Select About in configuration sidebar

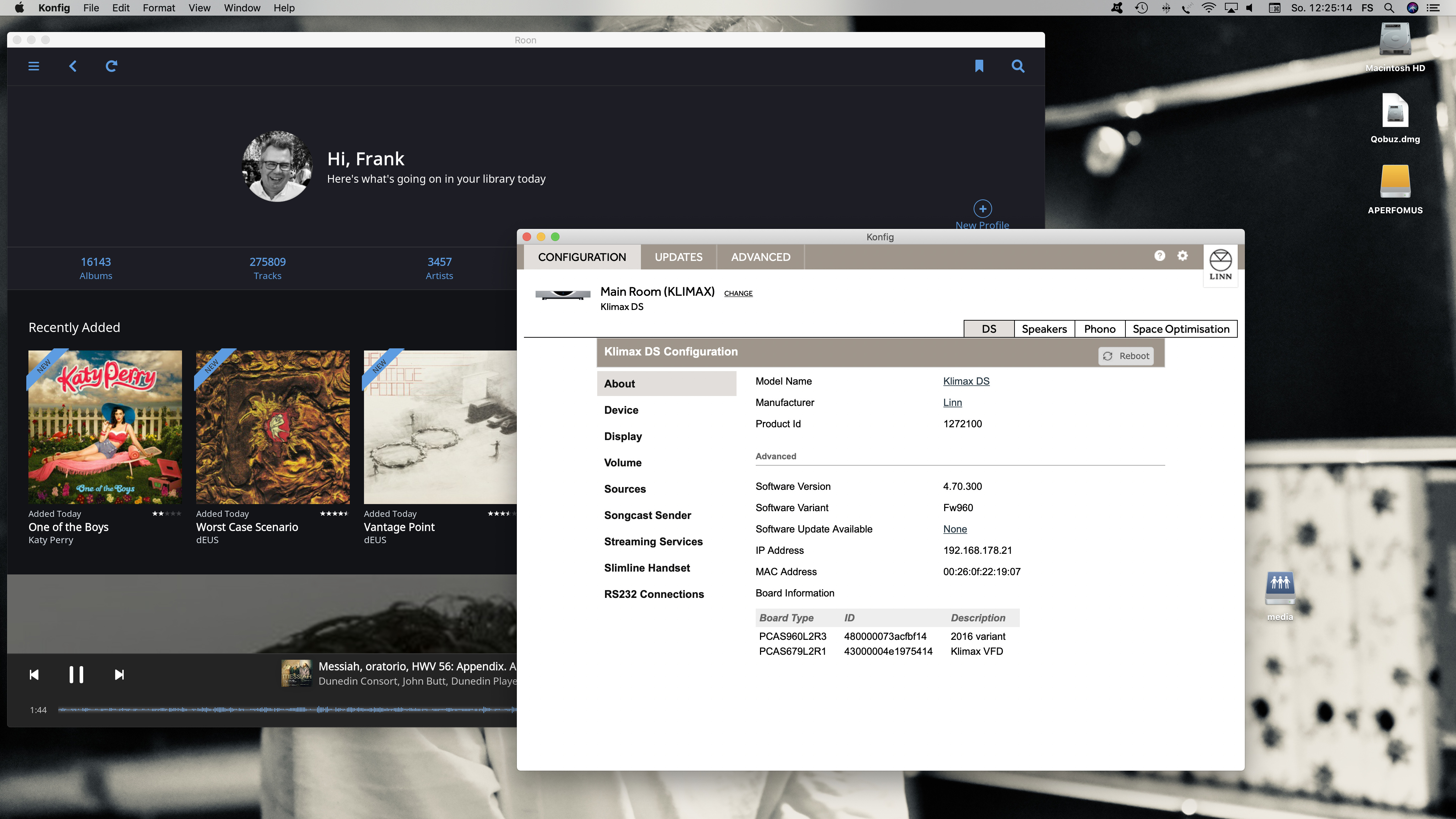[667, 384]
